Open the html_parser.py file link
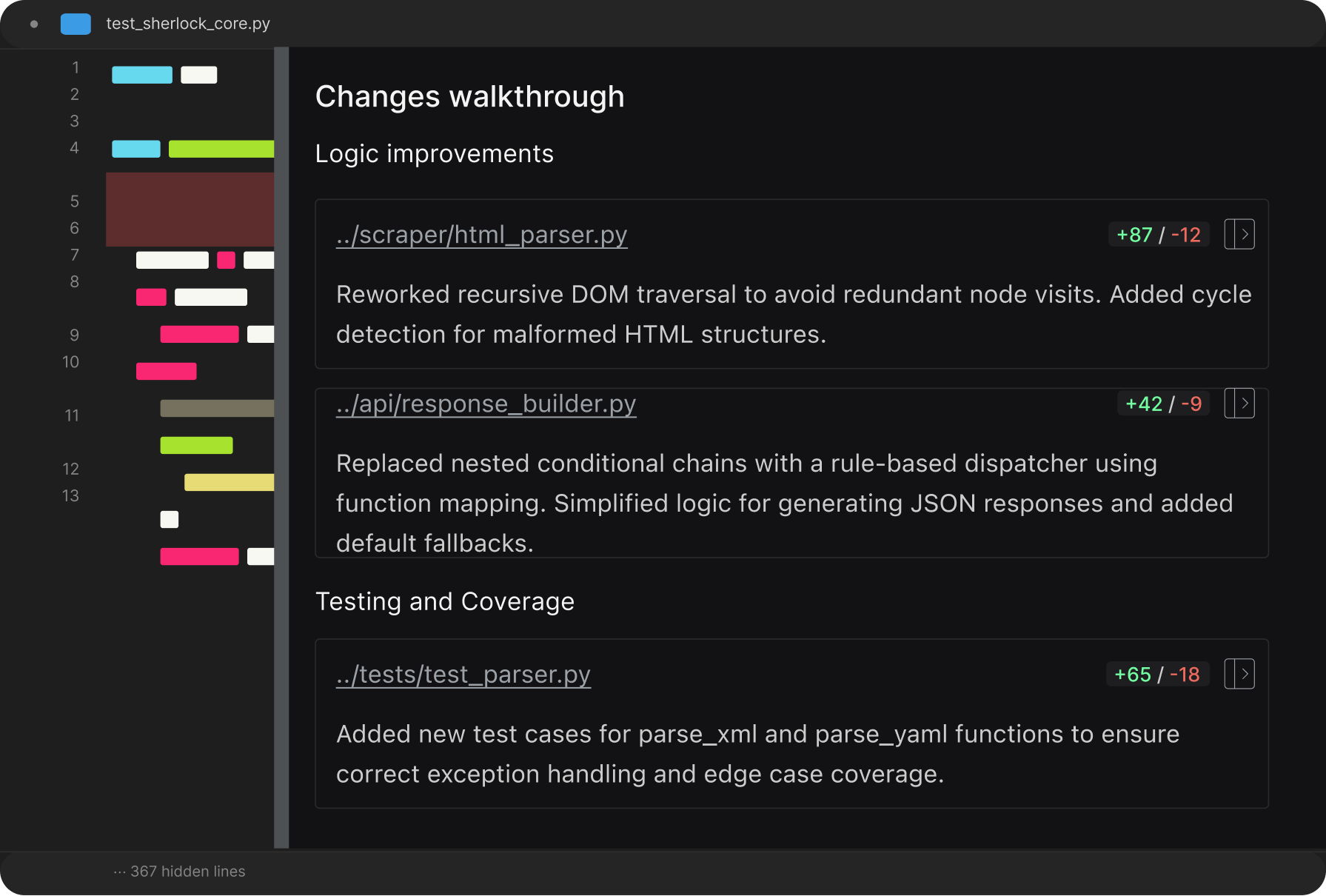 481,235
